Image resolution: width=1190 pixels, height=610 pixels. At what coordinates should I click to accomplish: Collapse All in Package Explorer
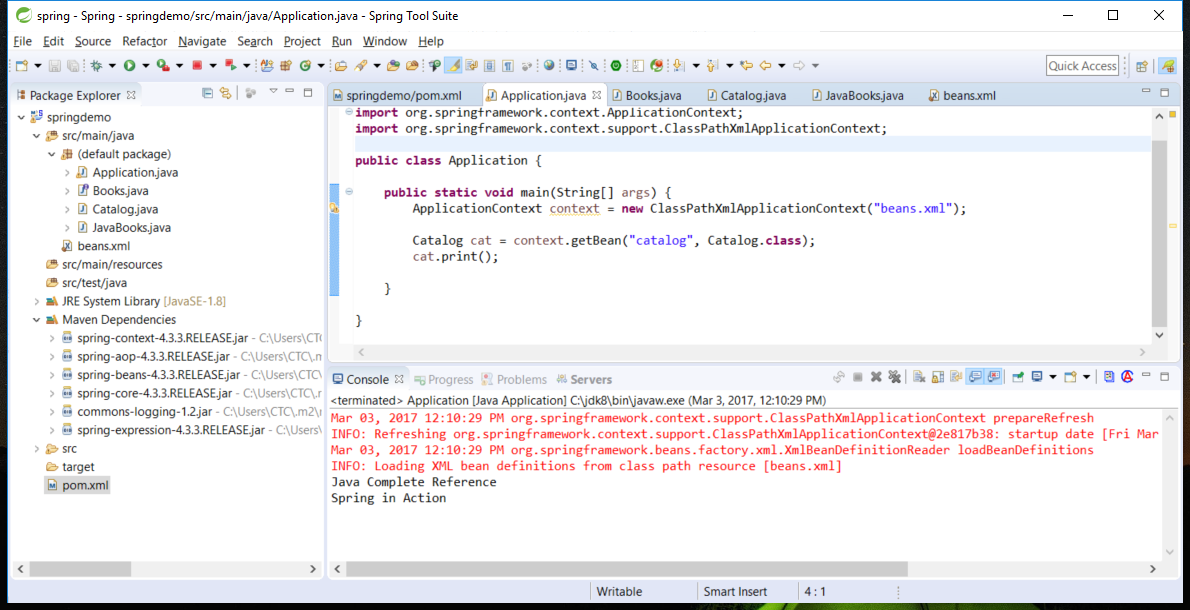[x=207, y=93]
